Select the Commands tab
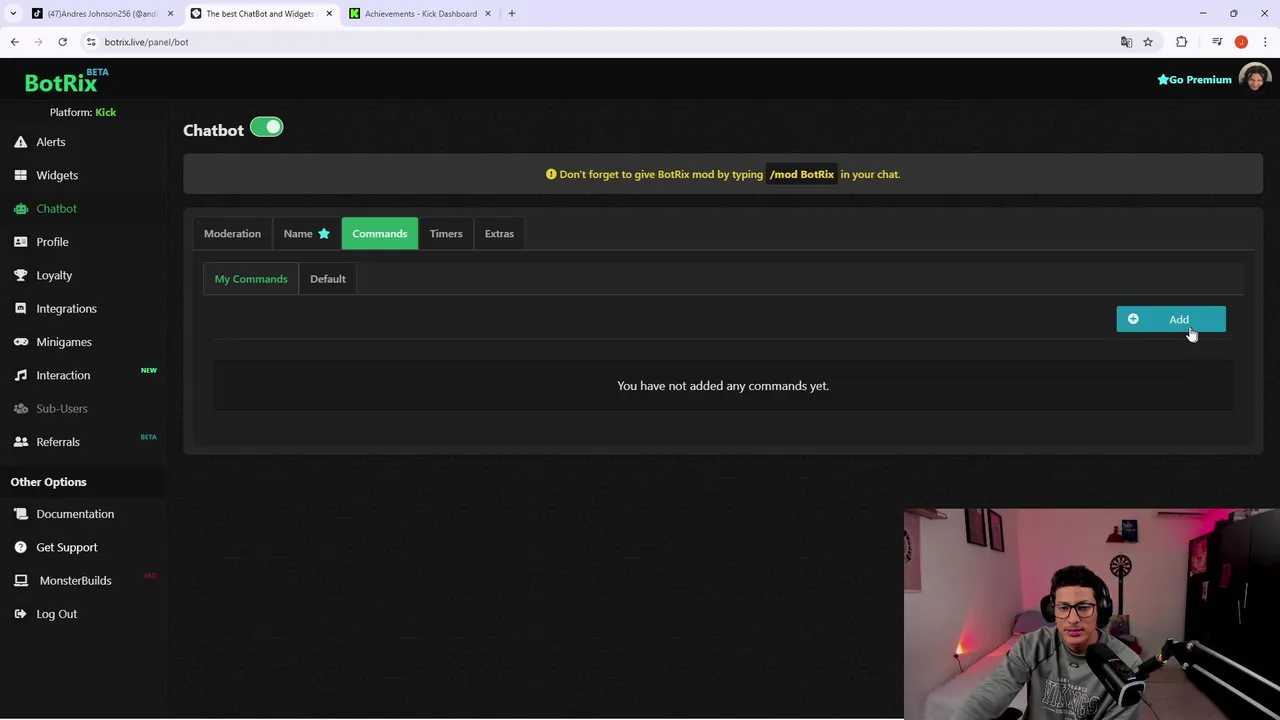Screen dimensions: 1280x720 tap(380, 233)
